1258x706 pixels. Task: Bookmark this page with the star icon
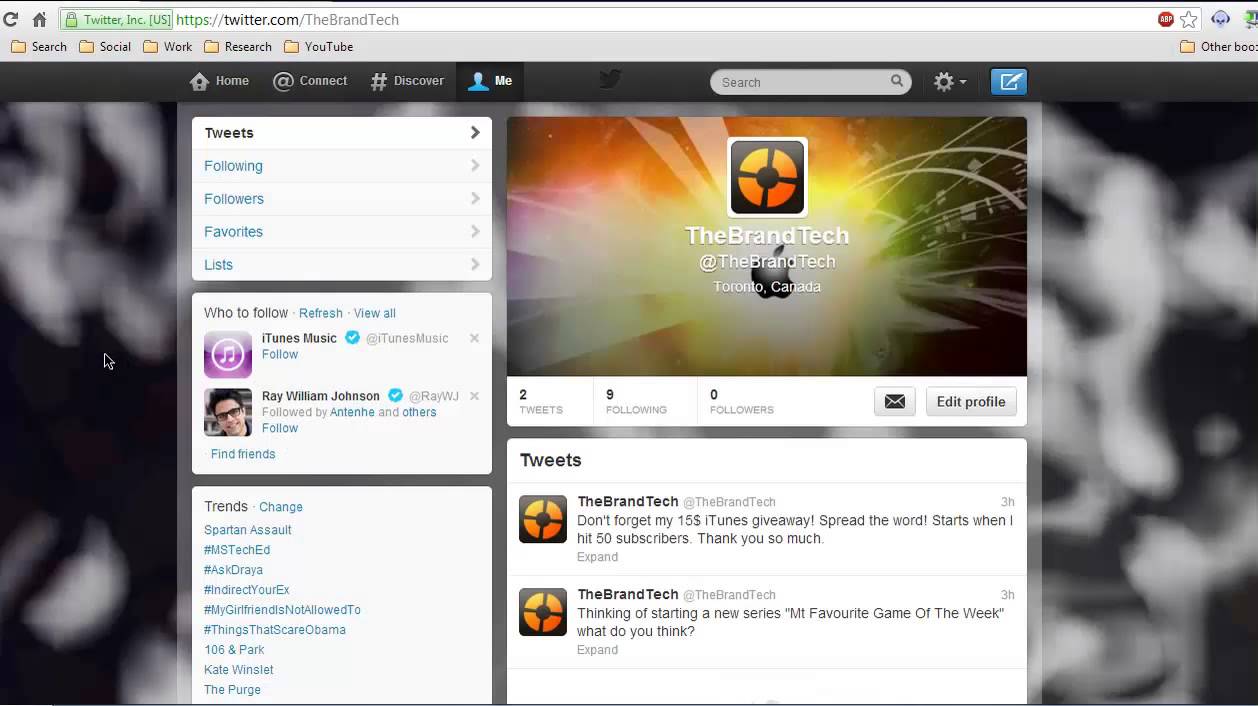1189,19
